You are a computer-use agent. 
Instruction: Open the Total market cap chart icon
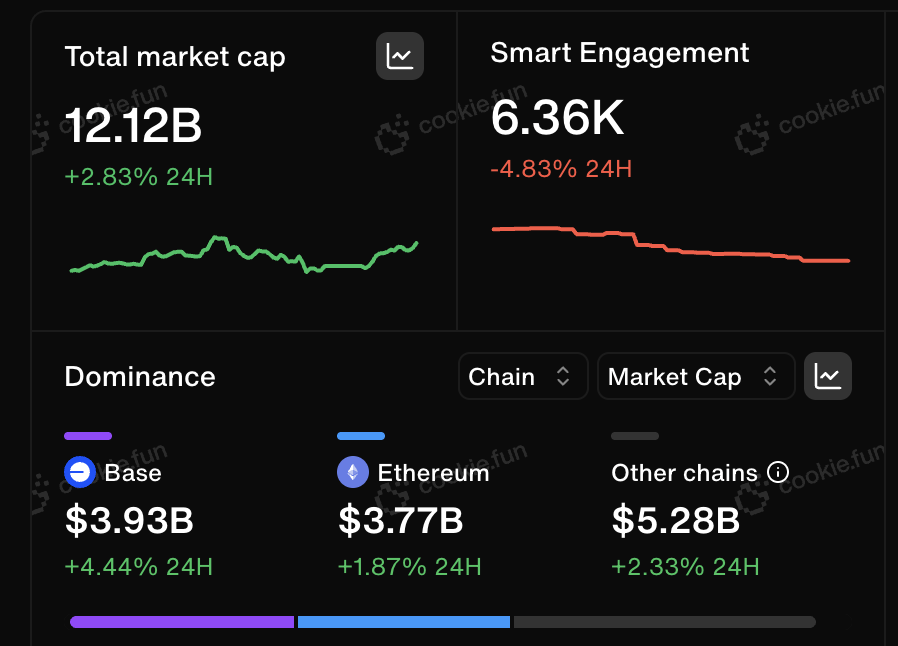click(x=400, y=56)
